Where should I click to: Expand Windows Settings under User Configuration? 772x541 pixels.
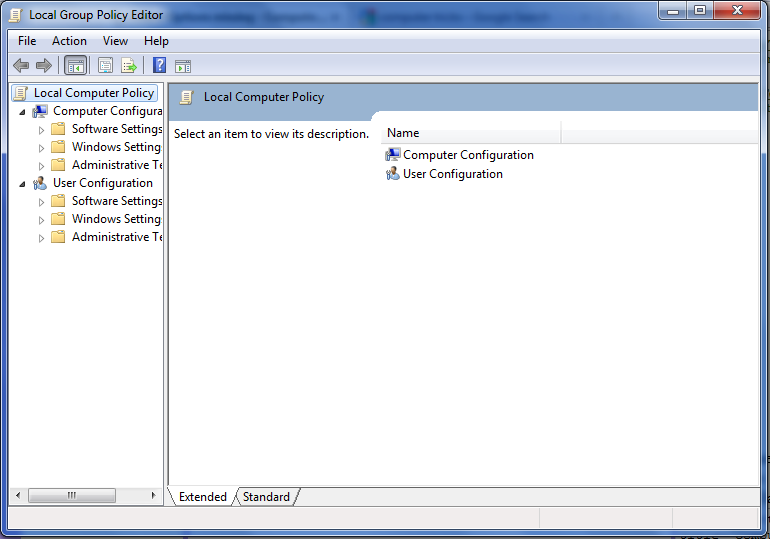click(41, 220)
